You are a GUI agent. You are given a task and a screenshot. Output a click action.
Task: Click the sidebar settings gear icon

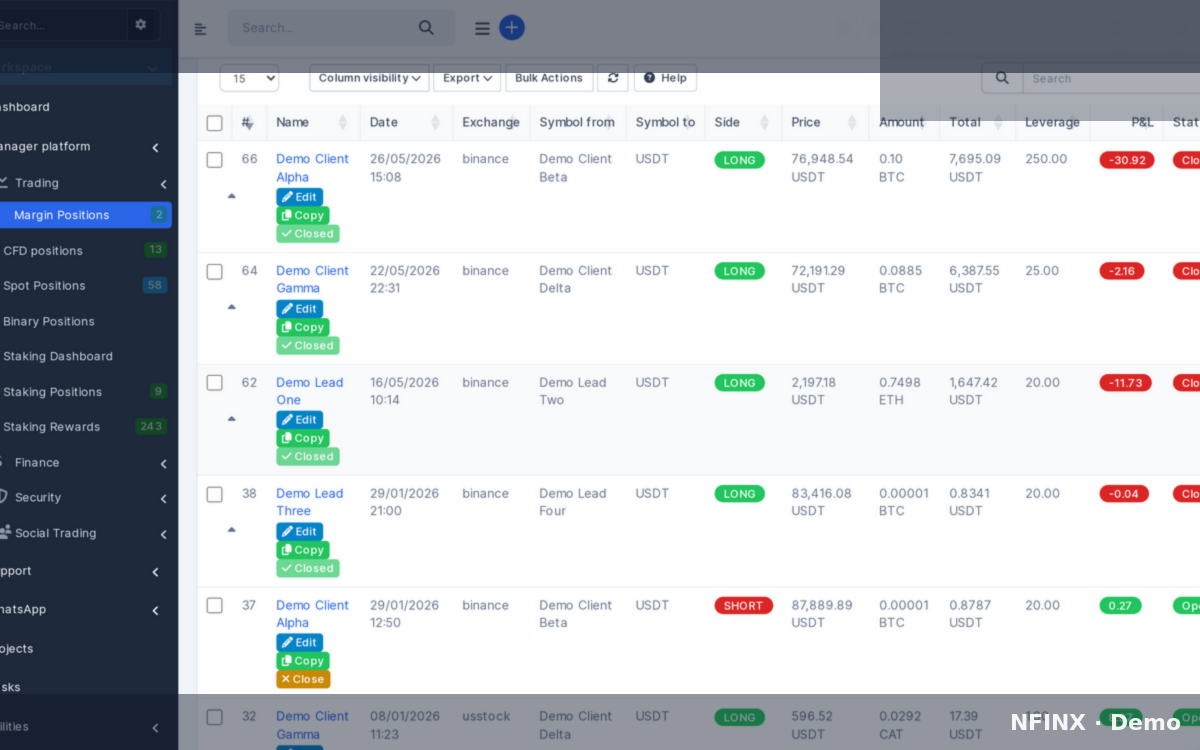click(x=141, y=25)
